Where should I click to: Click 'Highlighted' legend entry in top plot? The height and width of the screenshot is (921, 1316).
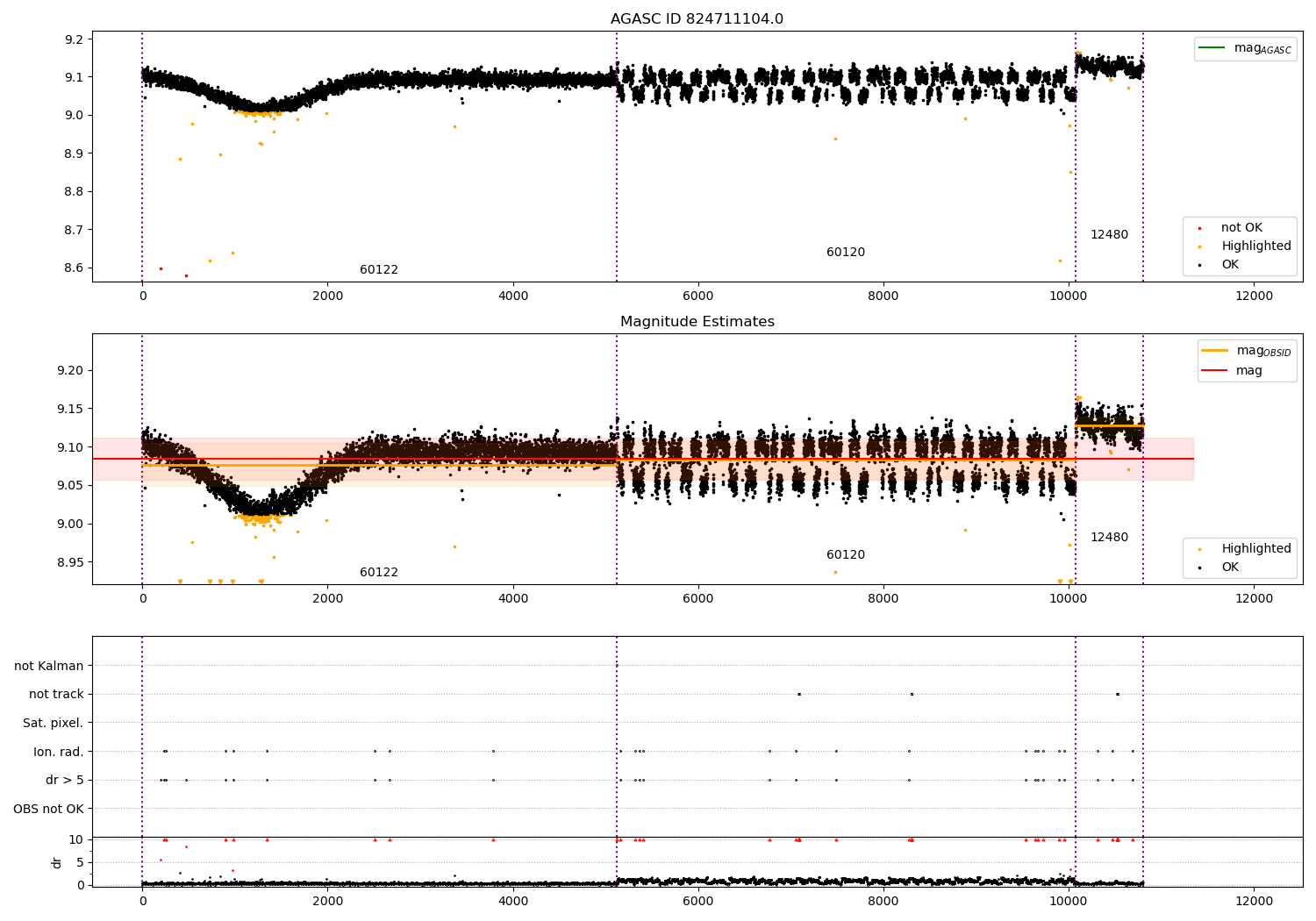[1256, 246]
